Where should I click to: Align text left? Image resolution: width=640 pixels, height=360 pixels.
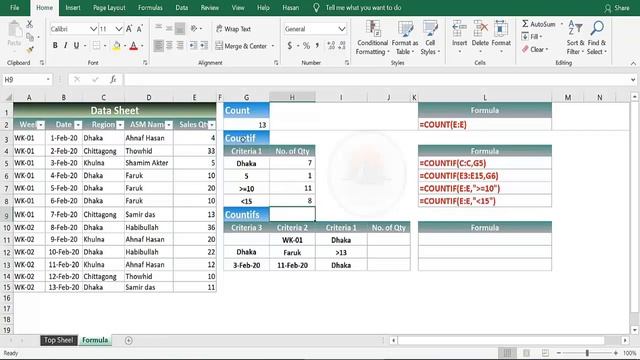(158, 46)
